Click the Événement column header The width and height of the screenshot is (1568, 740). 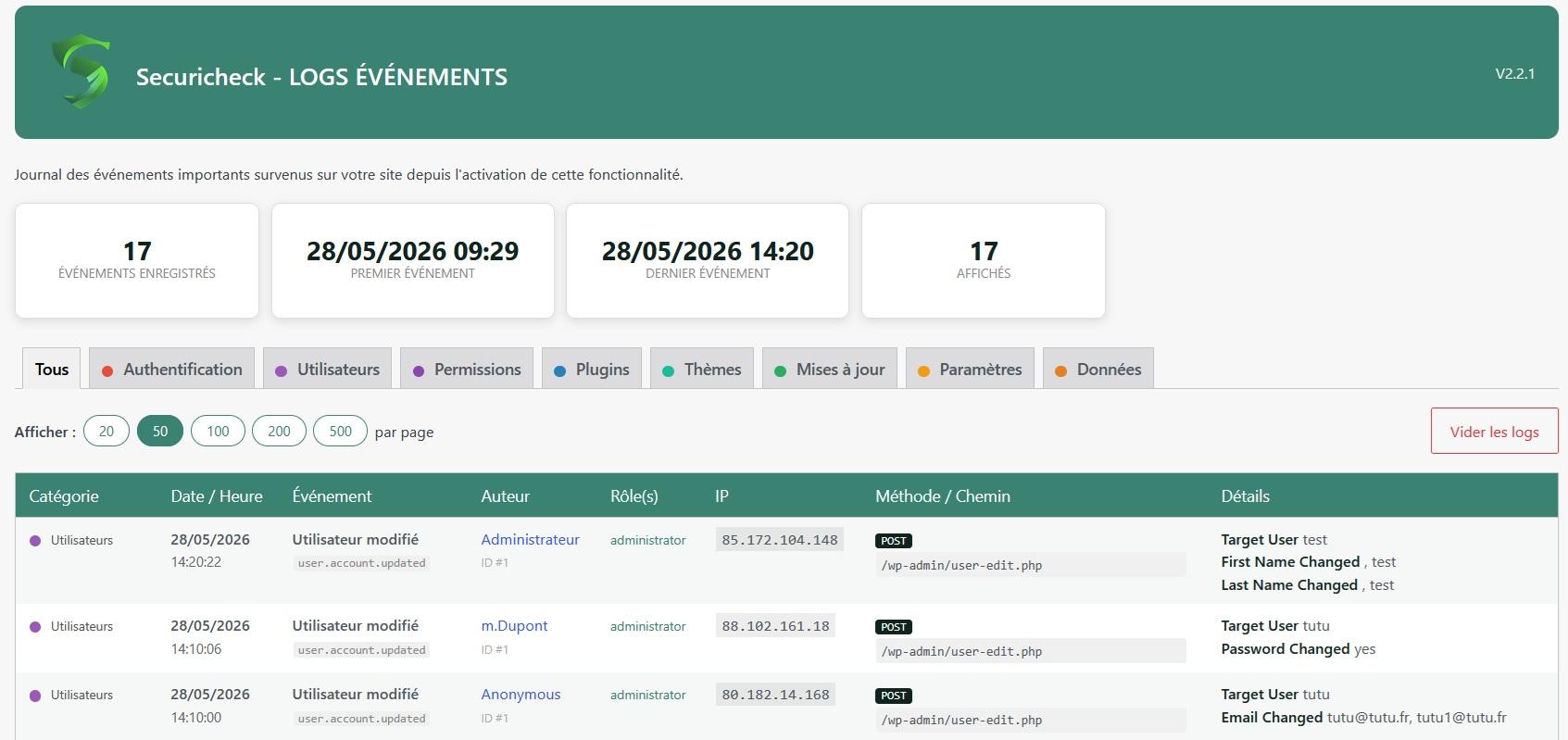(x=332, y=496)
